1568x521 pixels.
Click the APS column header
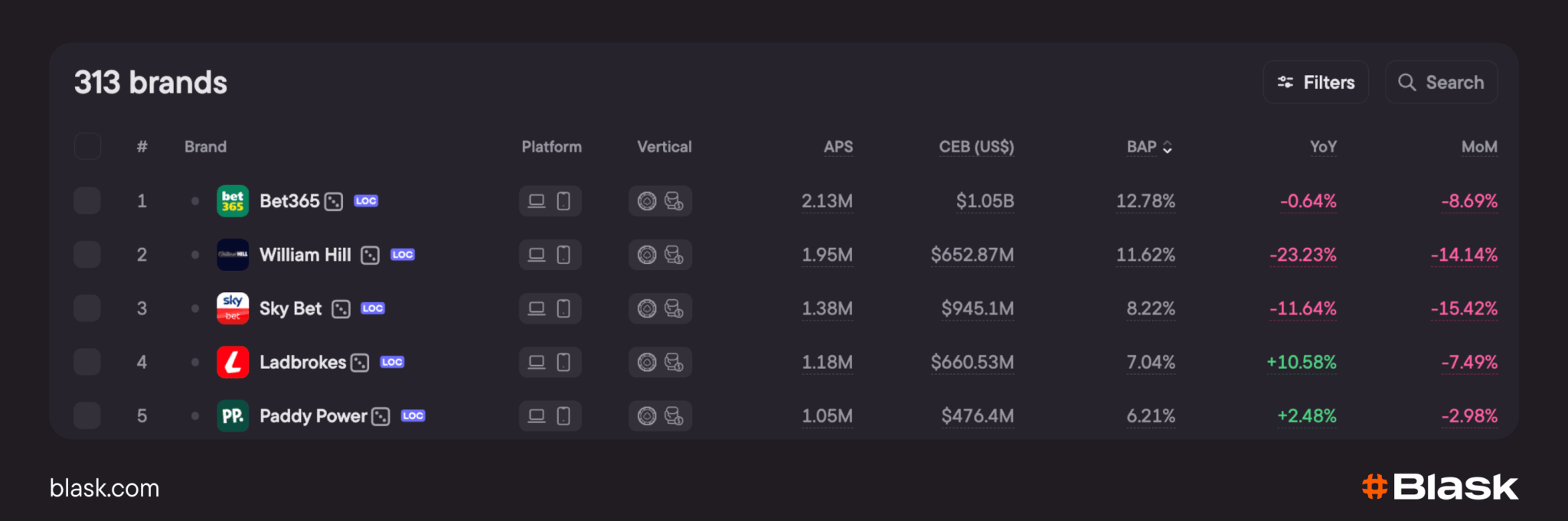(x=838, y=147)
